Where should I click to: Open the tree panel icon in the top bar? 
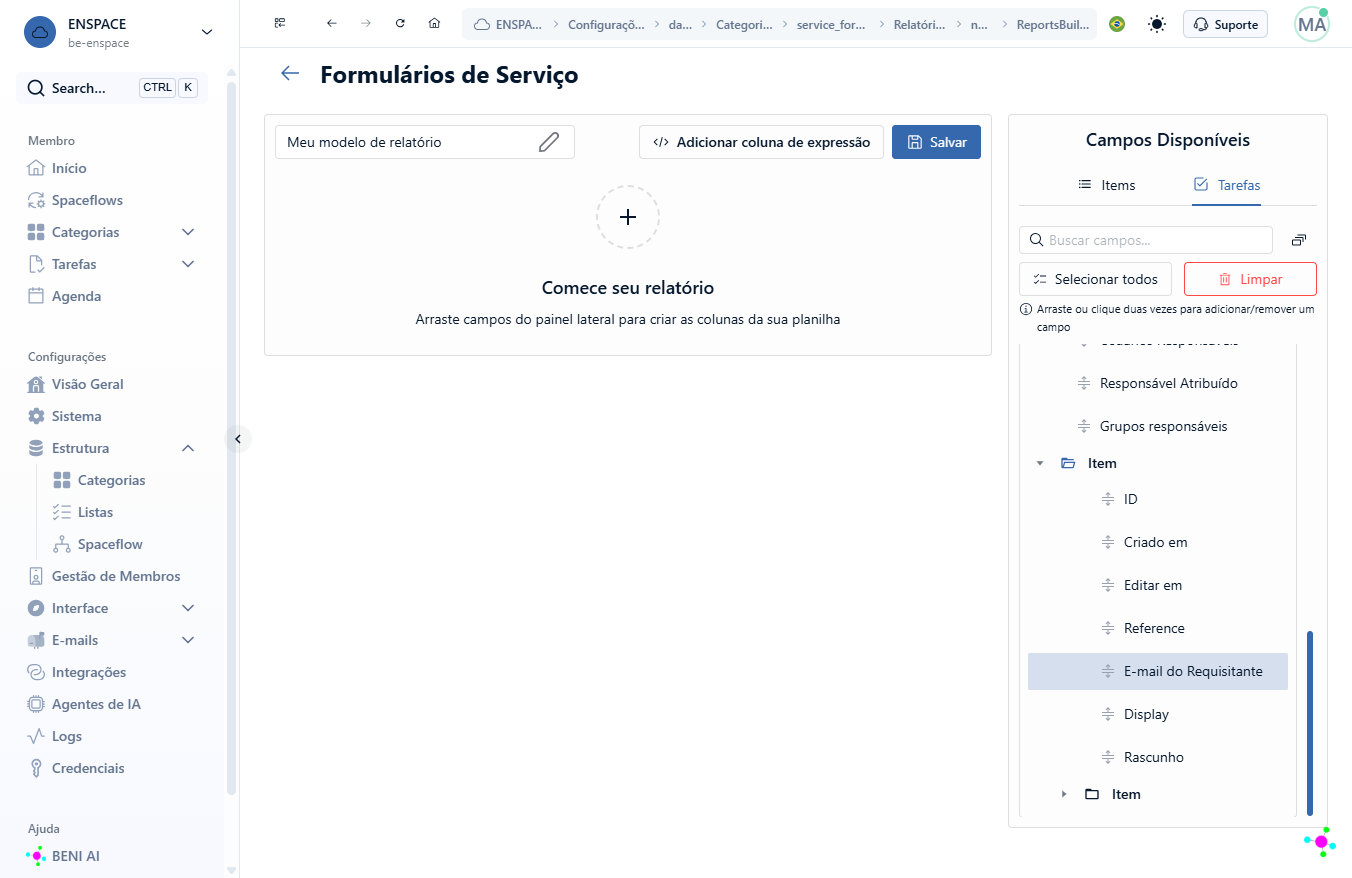tap(280, 23)
